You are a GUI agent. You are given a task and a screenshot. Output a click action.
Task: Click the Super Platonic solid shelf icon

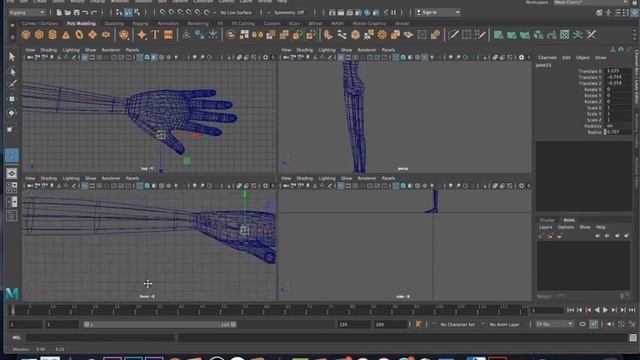click(x=124, y=35)
